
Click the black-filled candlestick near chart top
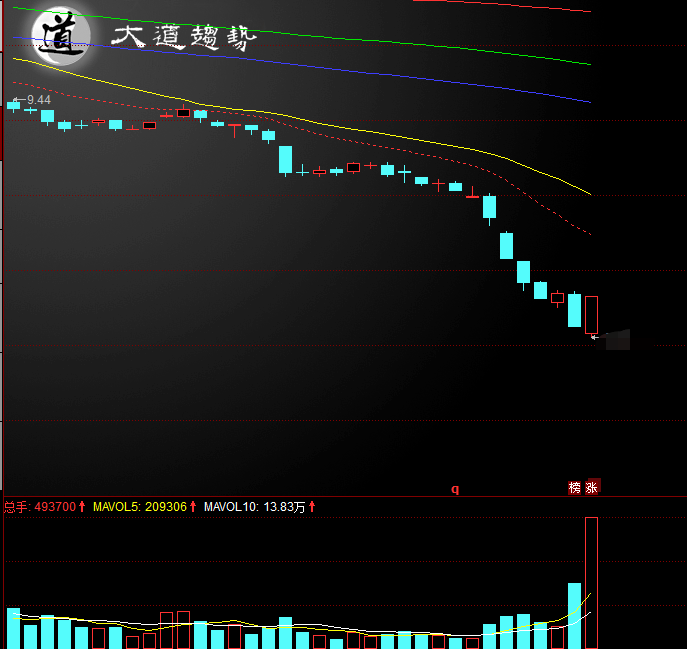coord(183,113)
